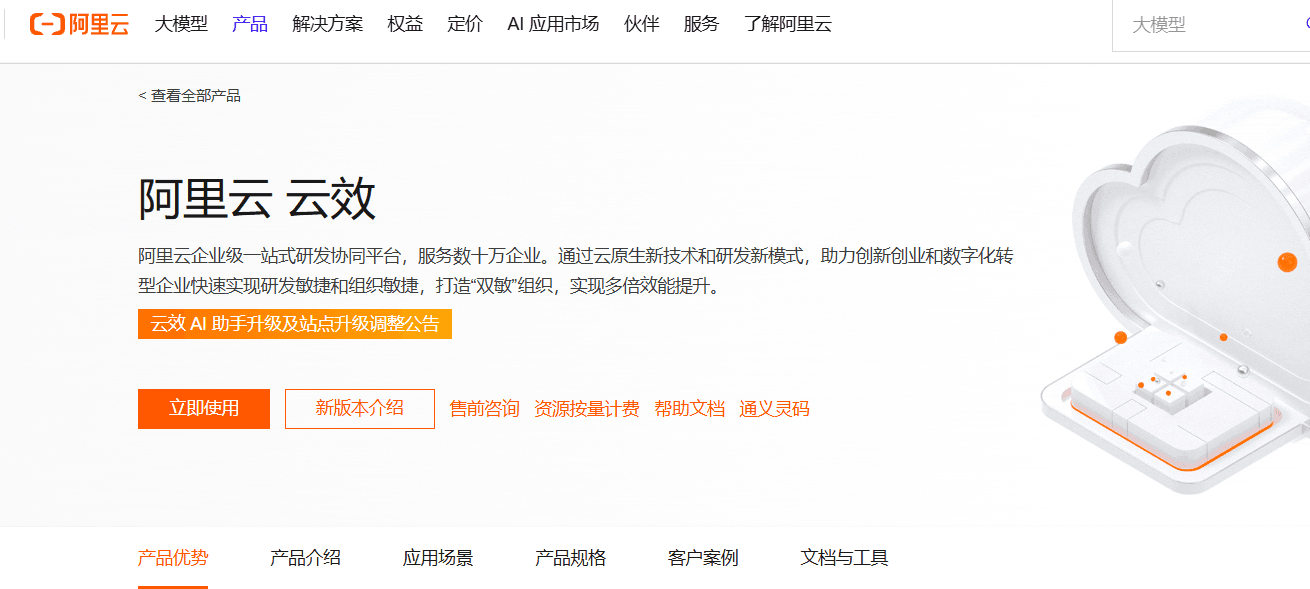
Task: Go back via 查看全部产品 link
Action: coord(190,96)
